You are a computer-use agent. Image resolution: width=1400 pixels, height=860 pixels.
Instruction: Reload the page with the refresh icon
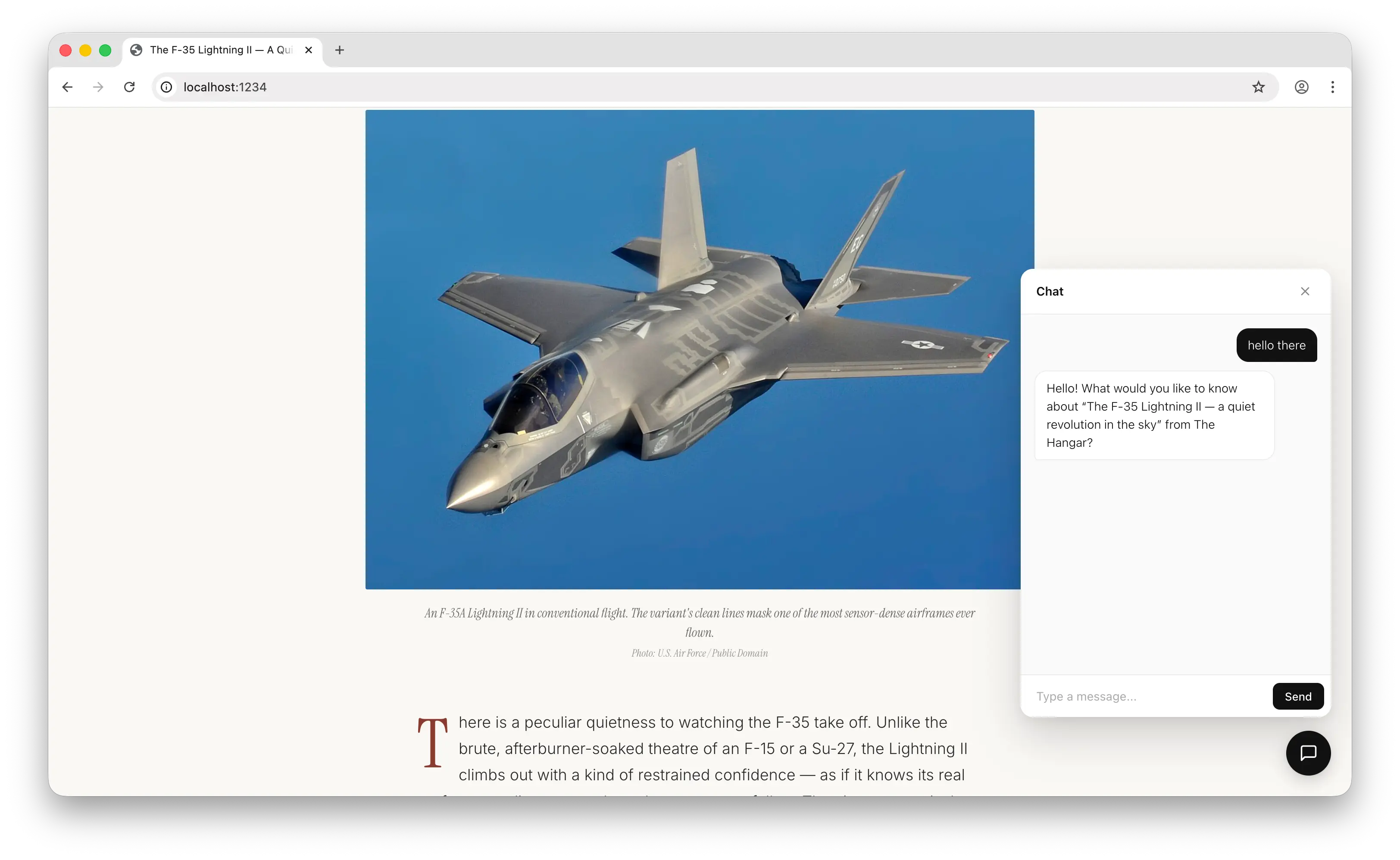[x=130, y=87]
